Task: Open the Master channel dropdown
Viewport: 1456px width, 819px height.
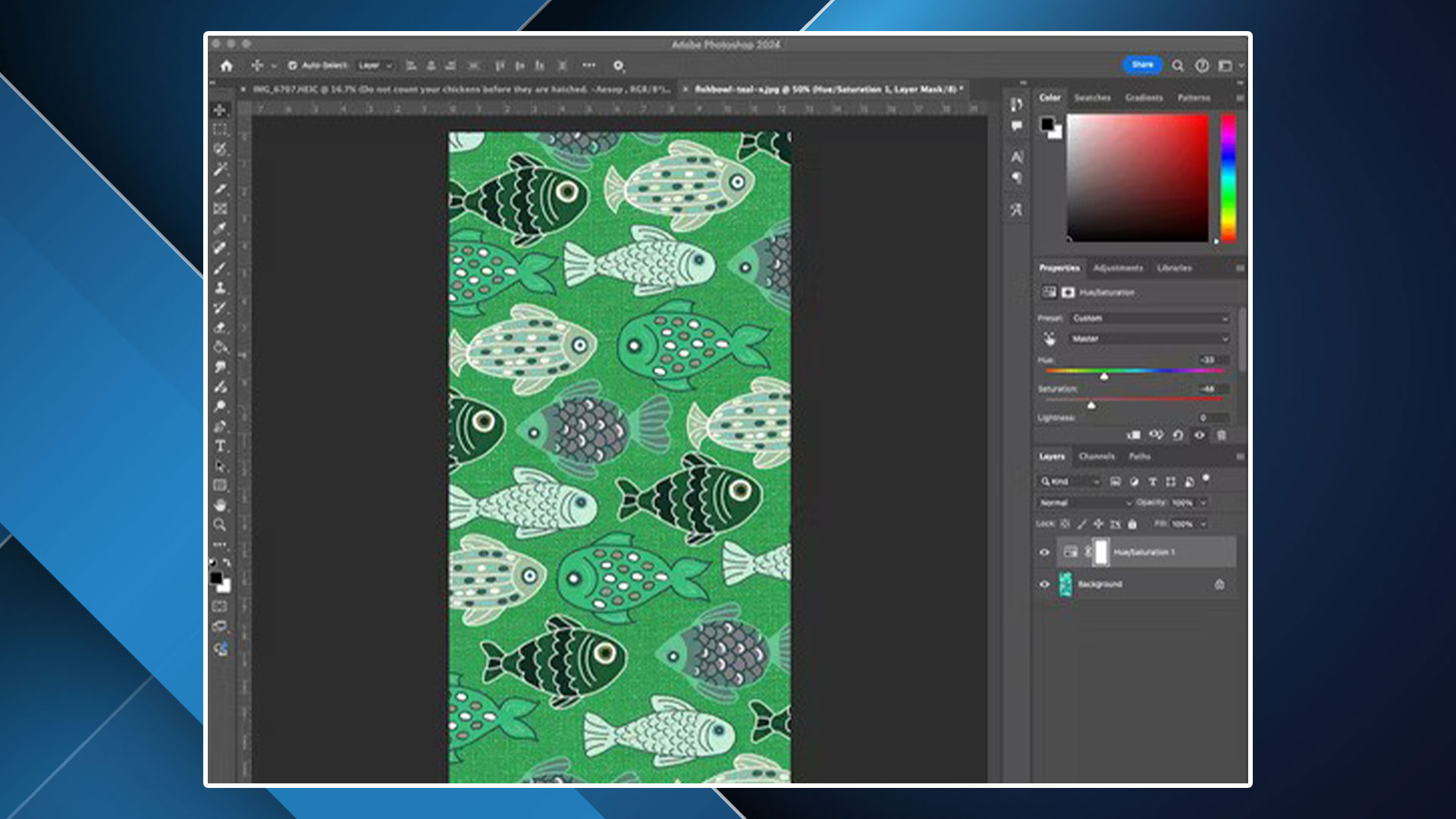Action: (x=1150, y=339)
